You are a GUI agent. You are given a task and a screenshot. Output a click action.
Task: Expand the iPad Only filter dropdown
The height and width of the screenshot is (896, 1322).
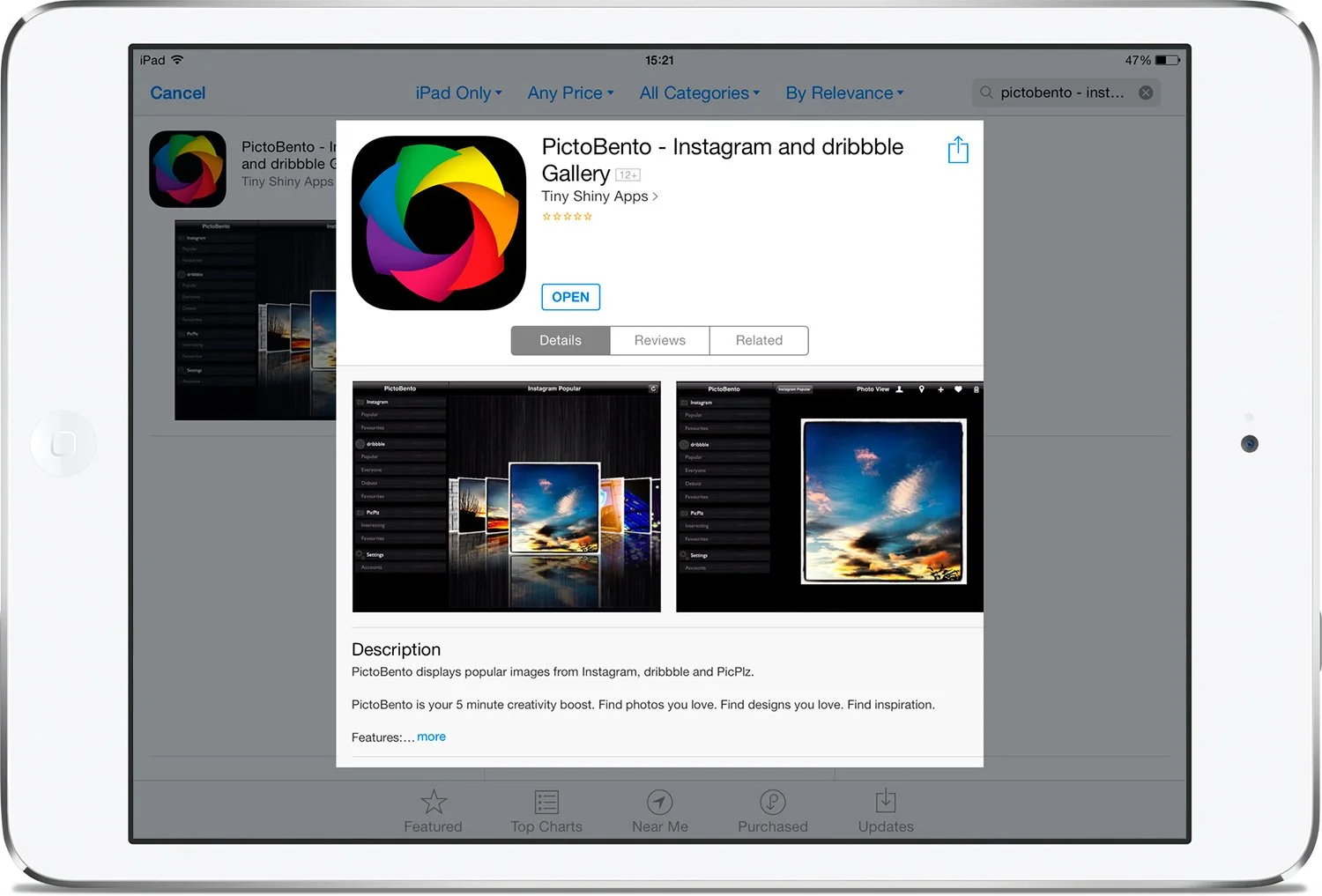458,93
